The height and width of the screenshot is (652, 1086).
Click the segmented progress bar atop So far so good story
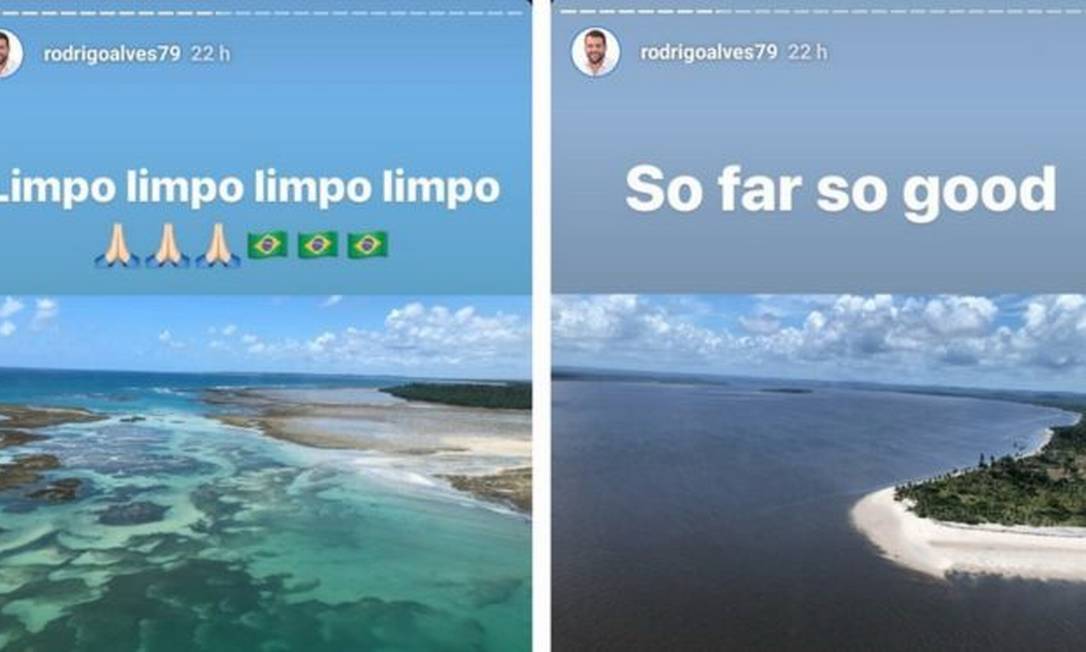[x=822, y=11]
